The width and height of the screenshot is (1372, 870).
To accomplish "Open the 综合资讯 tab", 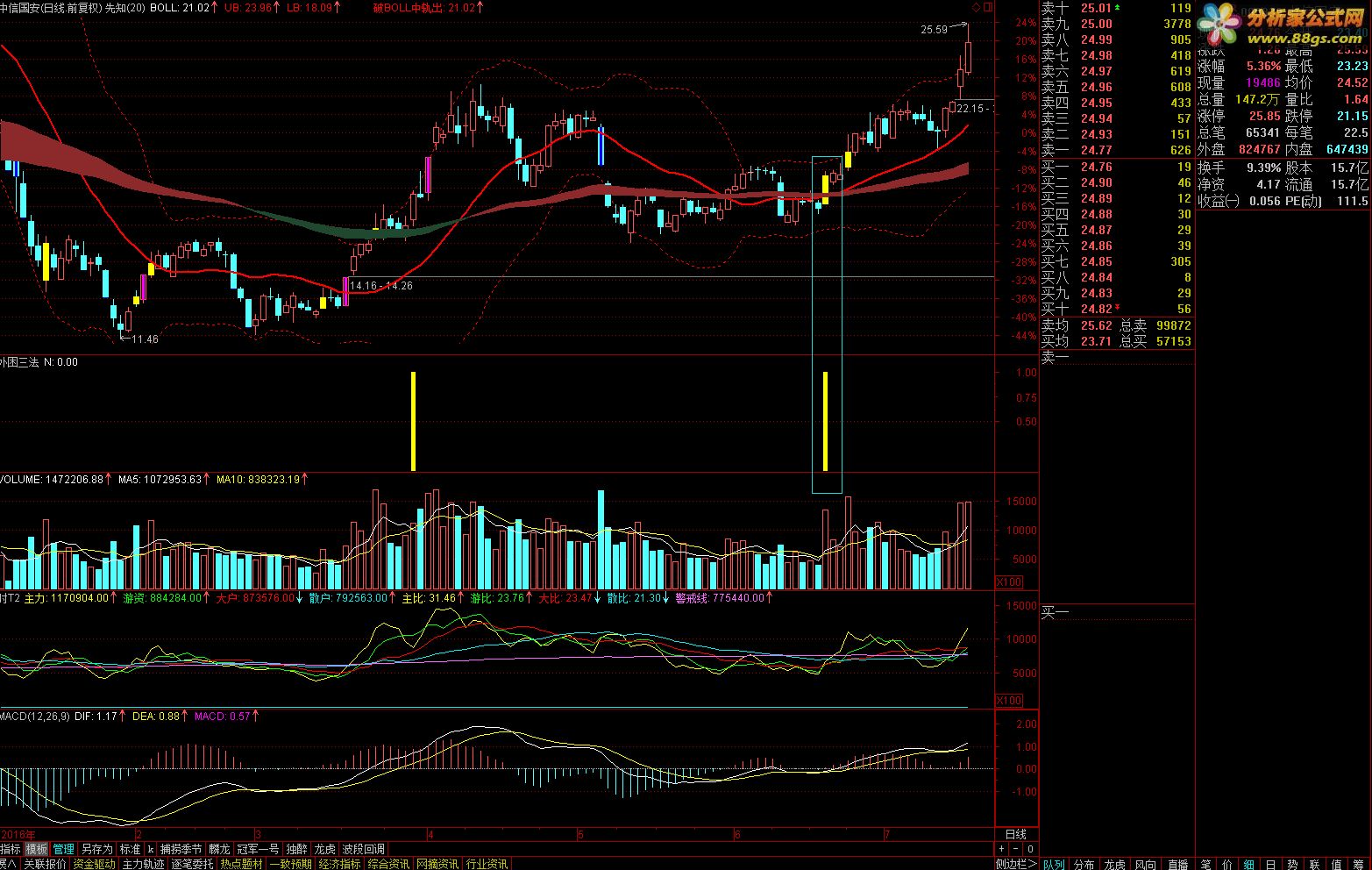I will coord(388,864).
